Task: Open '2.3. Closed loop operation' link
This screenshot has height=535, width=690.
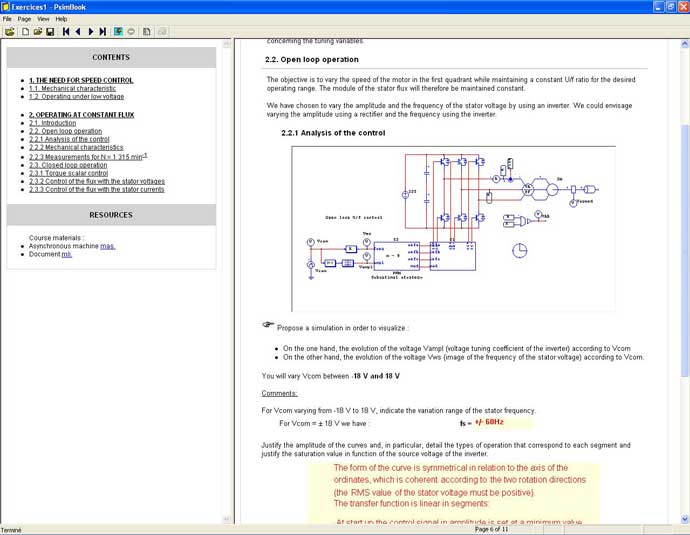Action: pos(68,165)
